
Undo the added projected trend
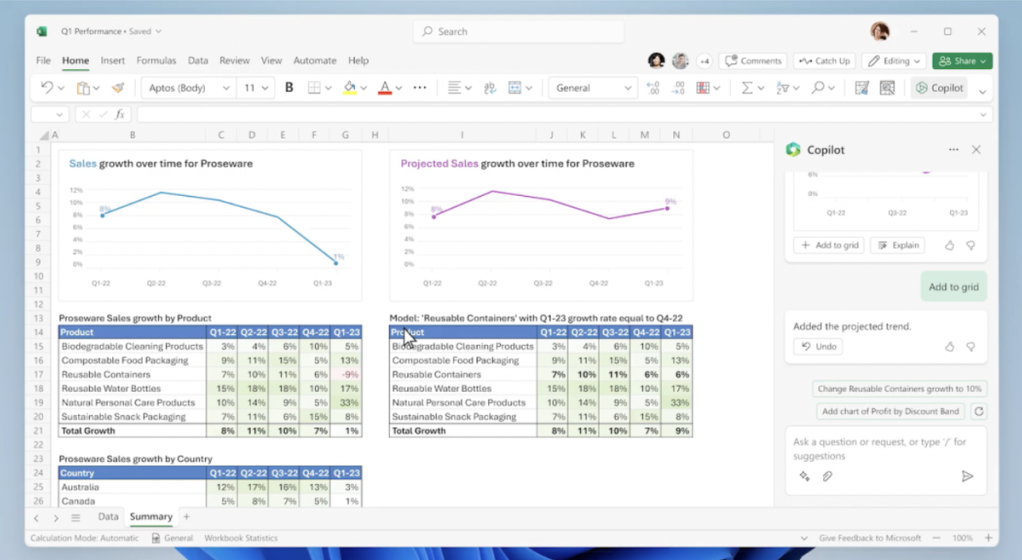point(818,346)
